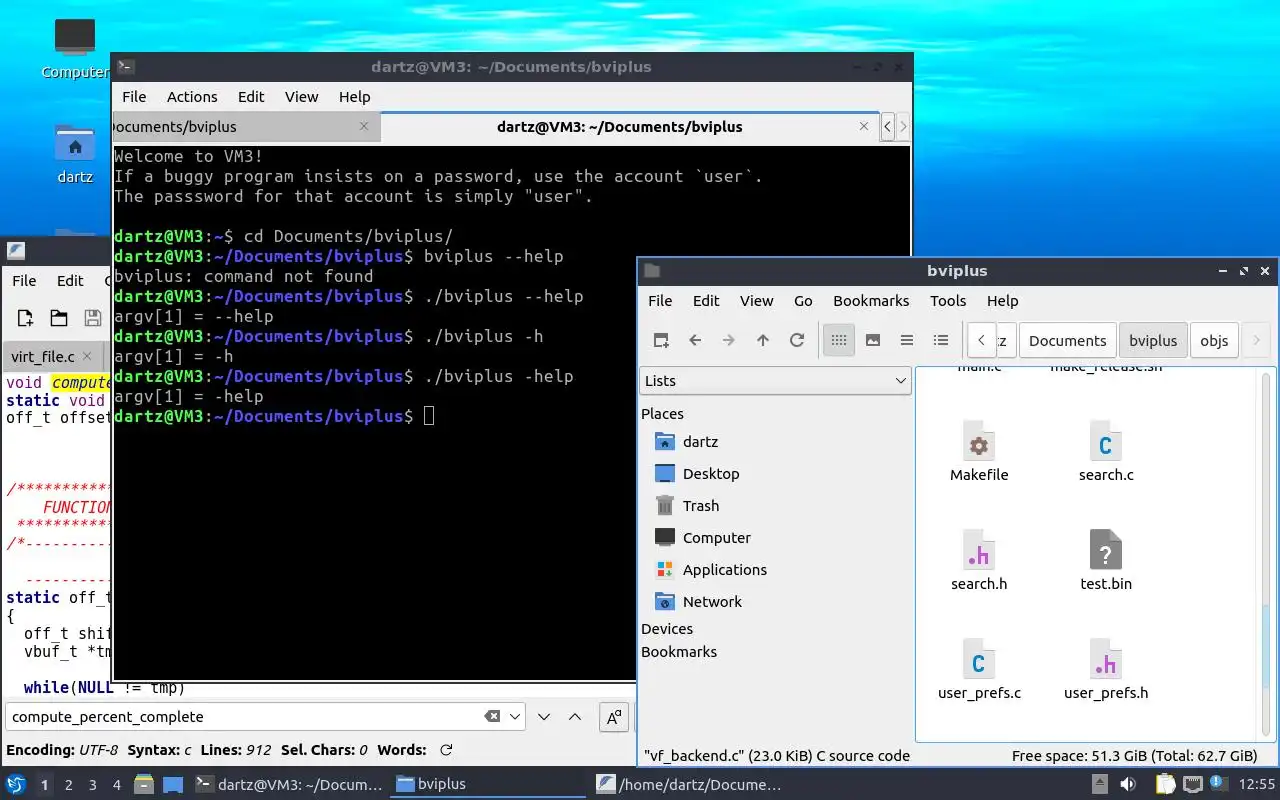Screen dimensions: 1280x800
Task: Close the active terminal tab
Action: coord(864,126)
